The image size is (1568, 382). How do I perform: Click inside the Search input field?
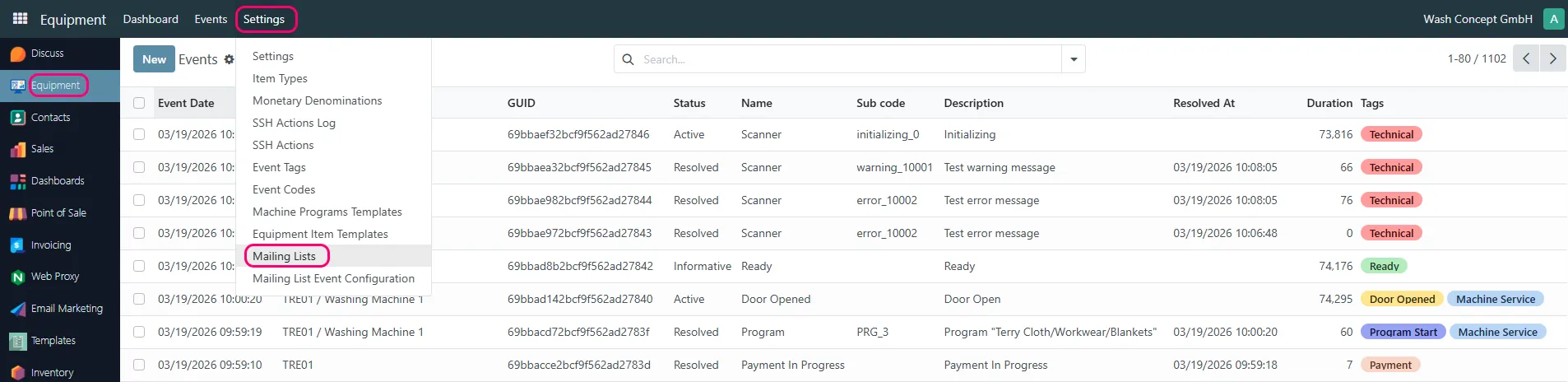(847, 59)
